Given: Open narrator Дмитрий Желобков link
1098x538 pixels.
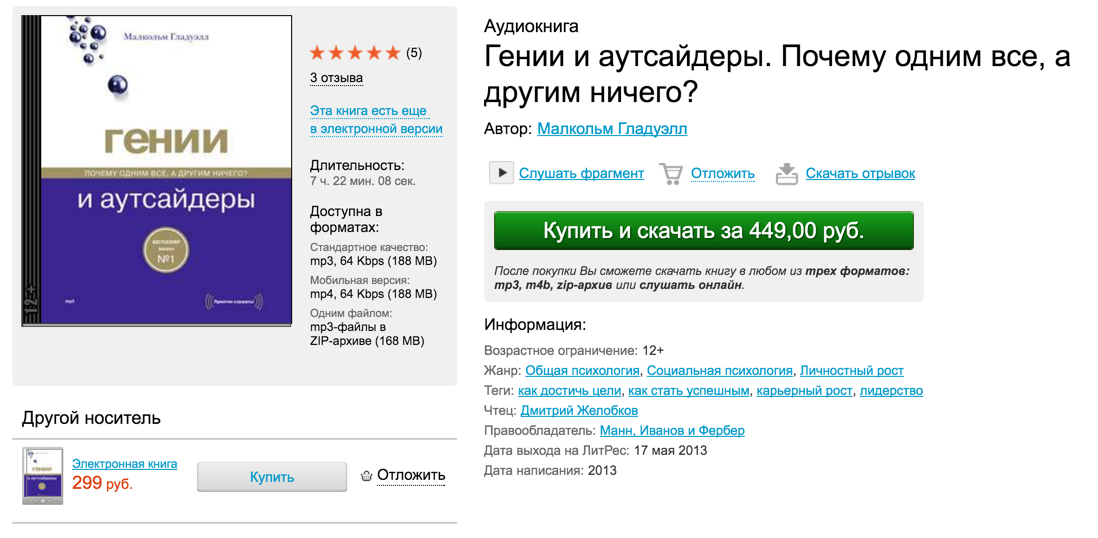Looking at the screenshot, I should [579, 411].
